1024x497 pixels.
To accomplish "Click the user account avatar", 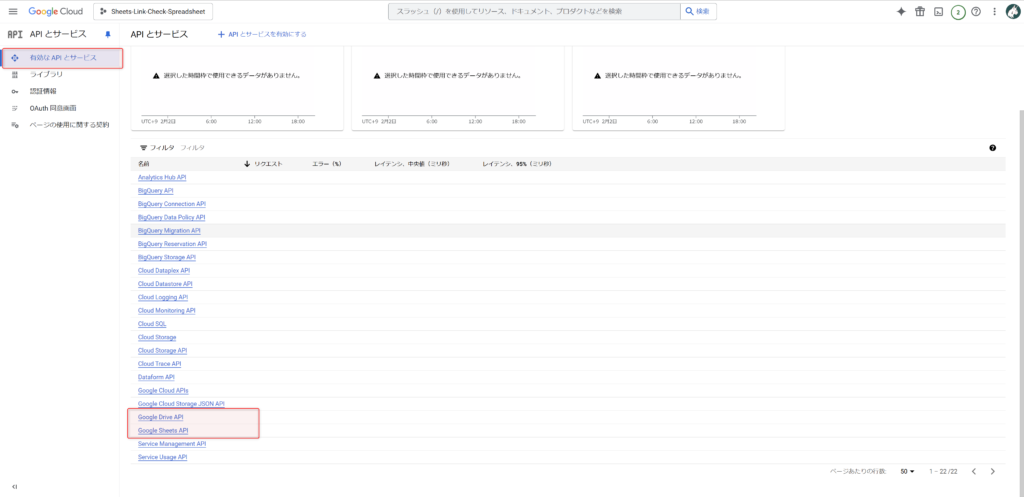I will point(1011,11).
